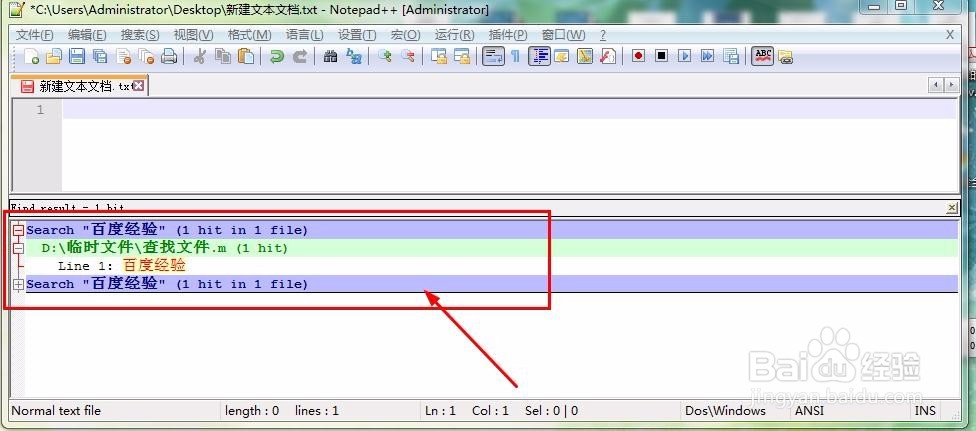
Task: Click the X at menu bar right end
Action: 950,35
